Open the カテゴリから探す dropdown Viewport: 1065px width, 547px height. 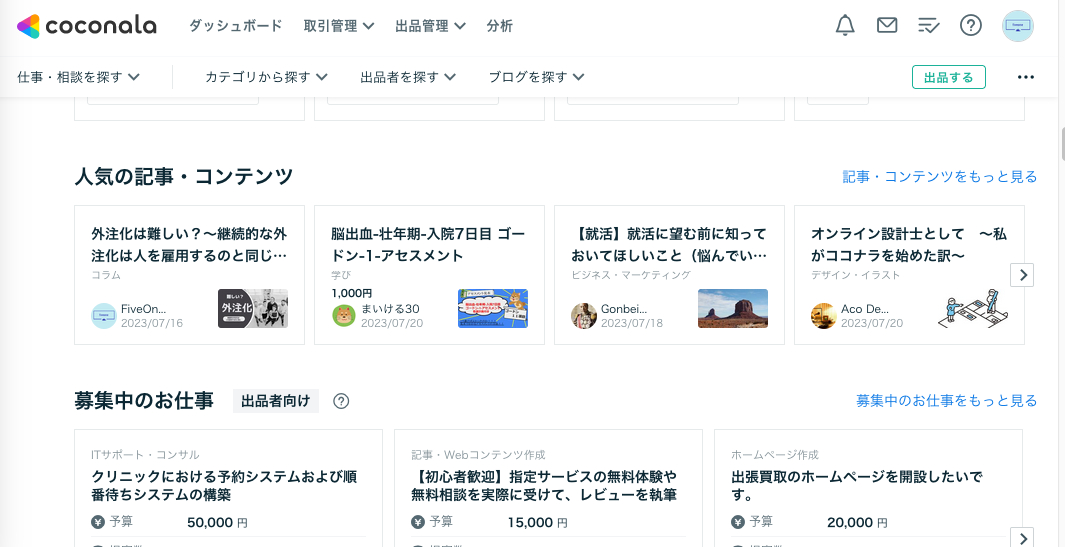266,77
